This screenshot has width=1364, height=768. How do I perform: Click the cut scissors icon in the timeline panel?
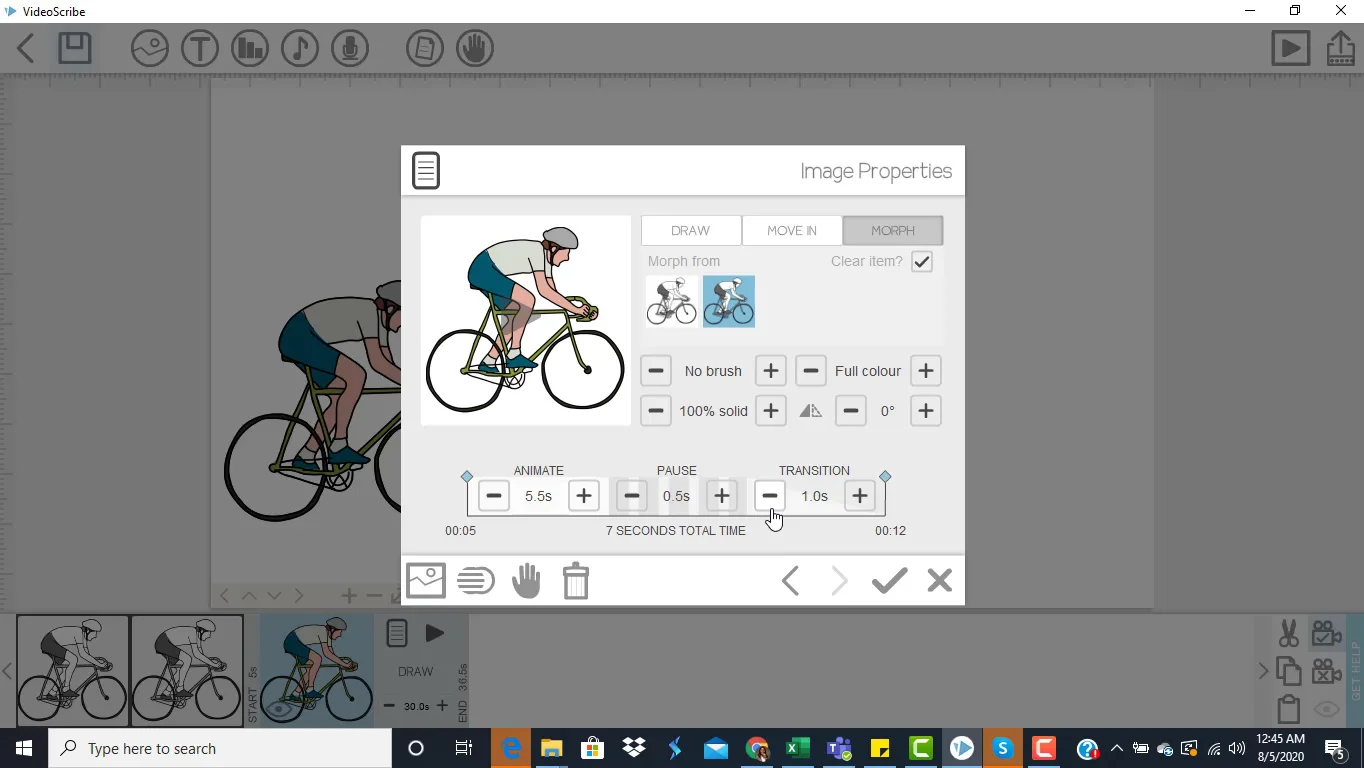1289,633
